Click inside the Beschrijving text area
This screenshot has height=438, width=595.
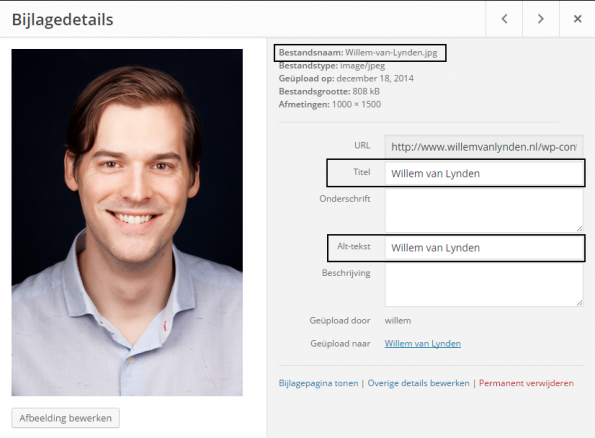484,285
